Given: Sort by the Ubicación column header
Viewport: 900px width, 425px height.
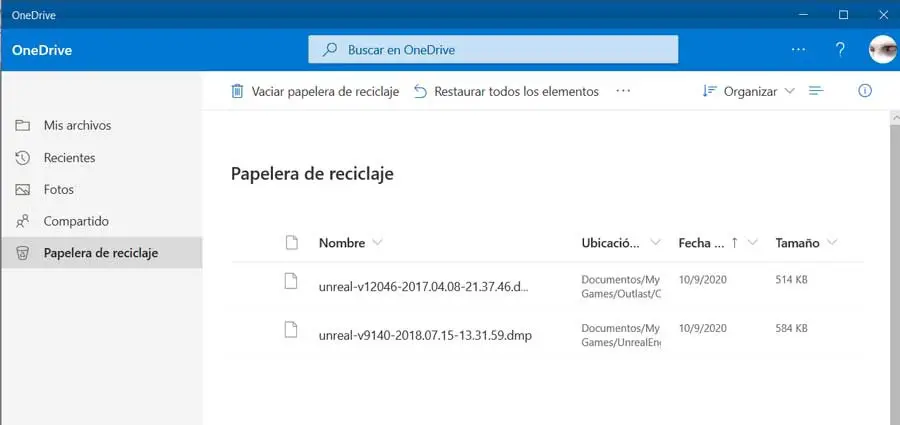Looking at the screenshot, I should tap(611, 243).
